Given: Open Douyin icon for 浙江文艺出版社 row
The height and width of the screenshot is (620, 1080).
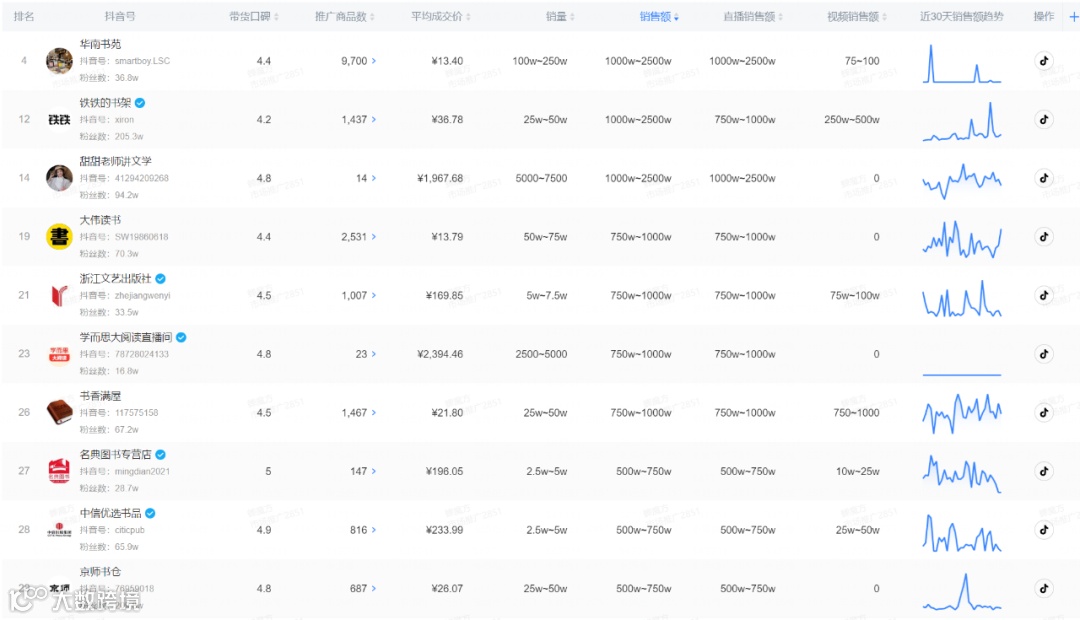Looking at the screenshot, I should tap(1043, 295).
